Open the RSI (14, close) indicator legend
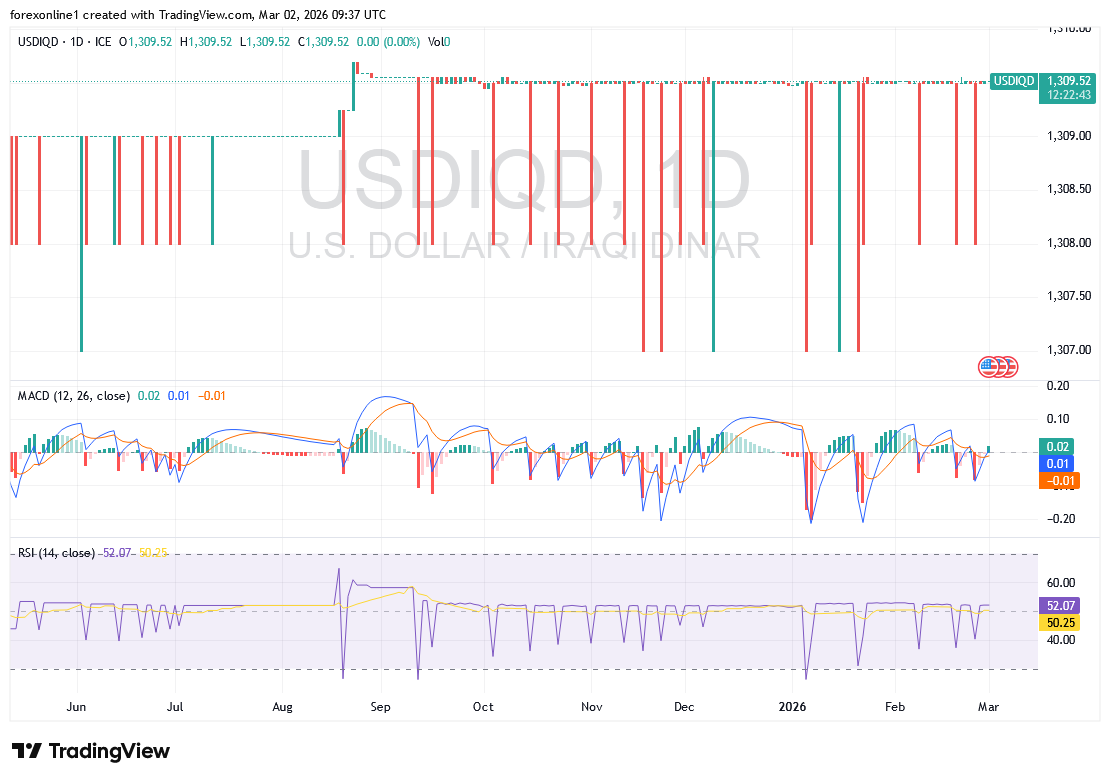This screenshot has width=1110, height=781. pyautogui.click(x=56, y=553)
